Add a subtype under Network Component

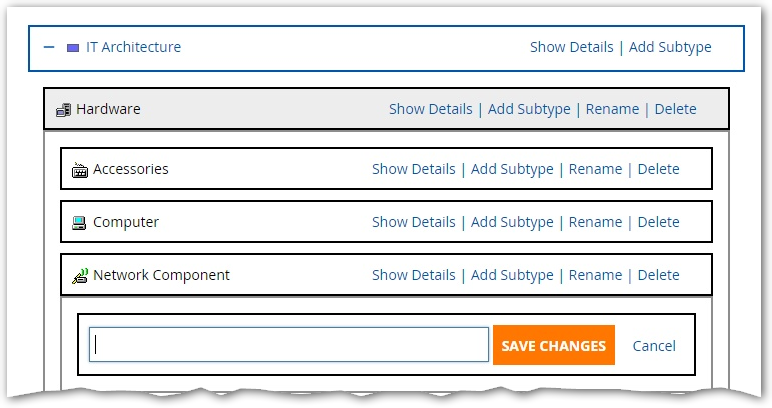pos(512,275)
